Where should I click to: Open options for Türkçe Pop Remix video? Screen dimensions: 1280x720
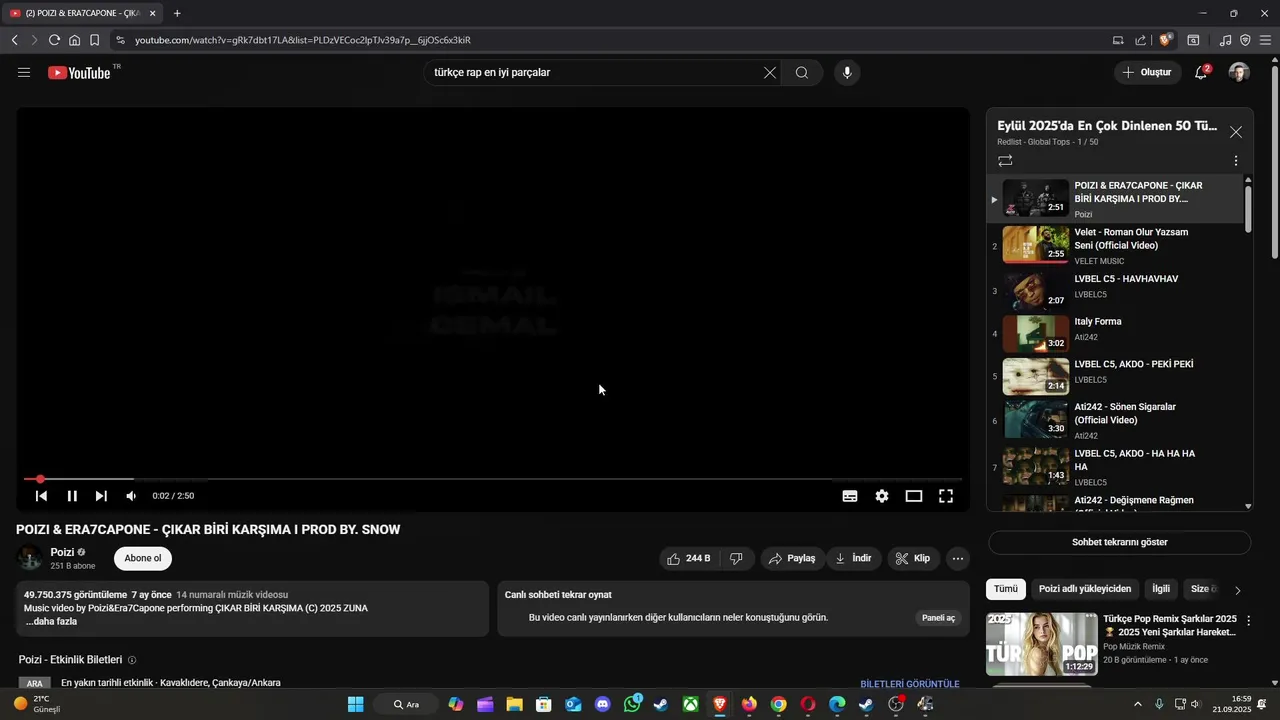[1248, 621]
